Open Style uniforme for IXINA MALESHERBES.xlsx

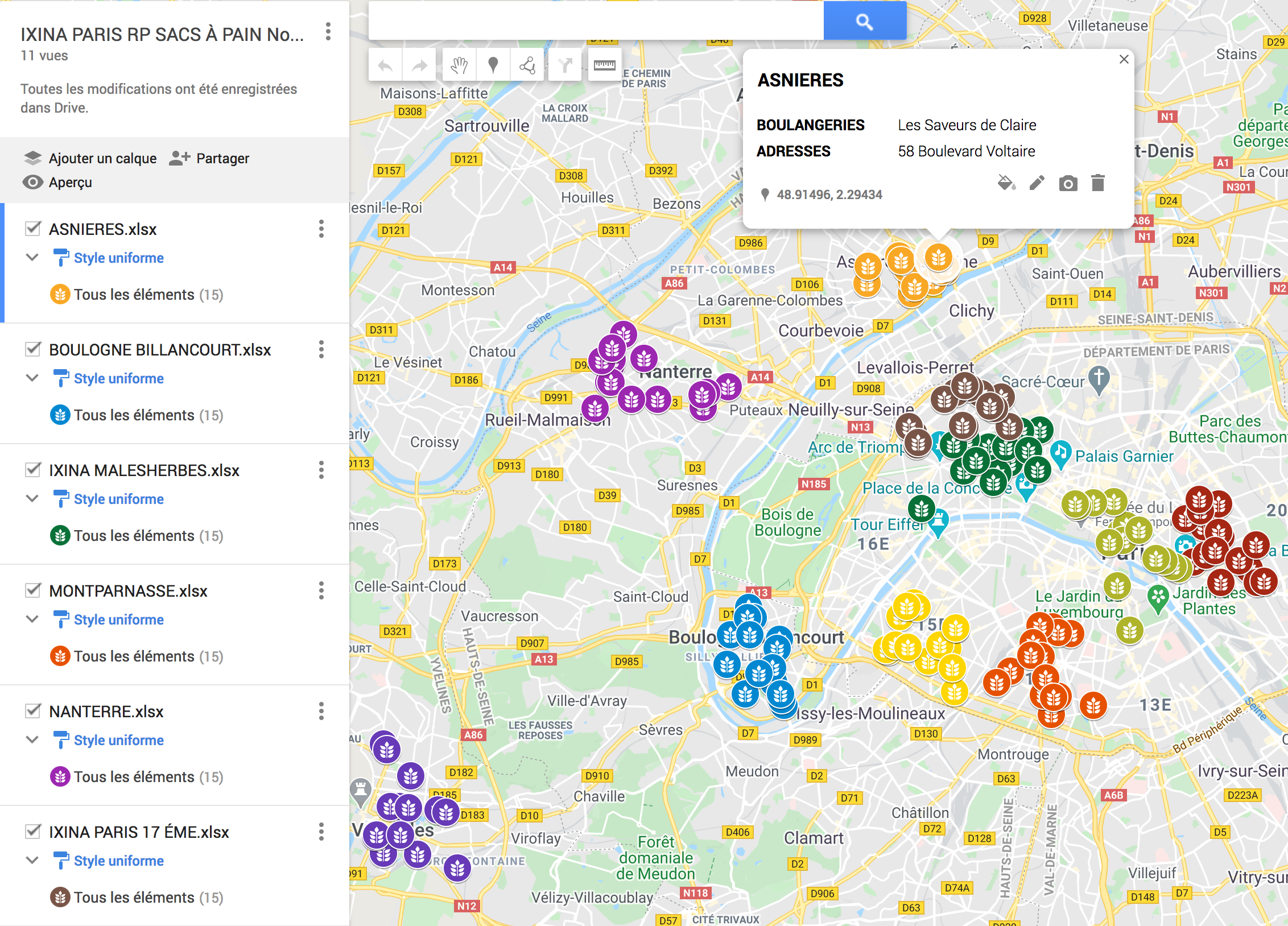point(119,499)
